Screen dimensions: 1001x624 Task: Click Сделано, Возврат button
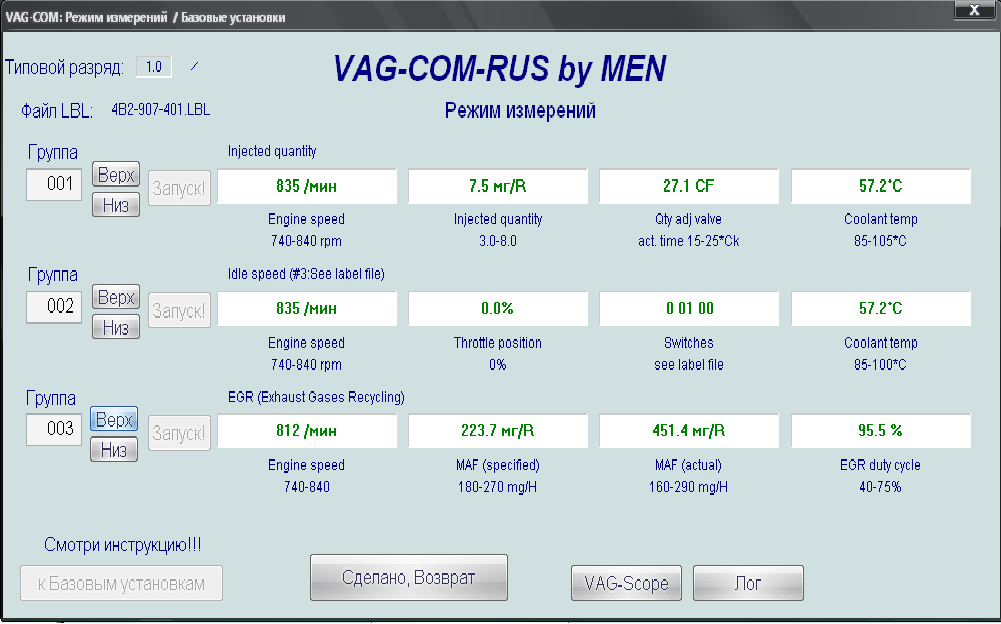click(x=408, y=578)
